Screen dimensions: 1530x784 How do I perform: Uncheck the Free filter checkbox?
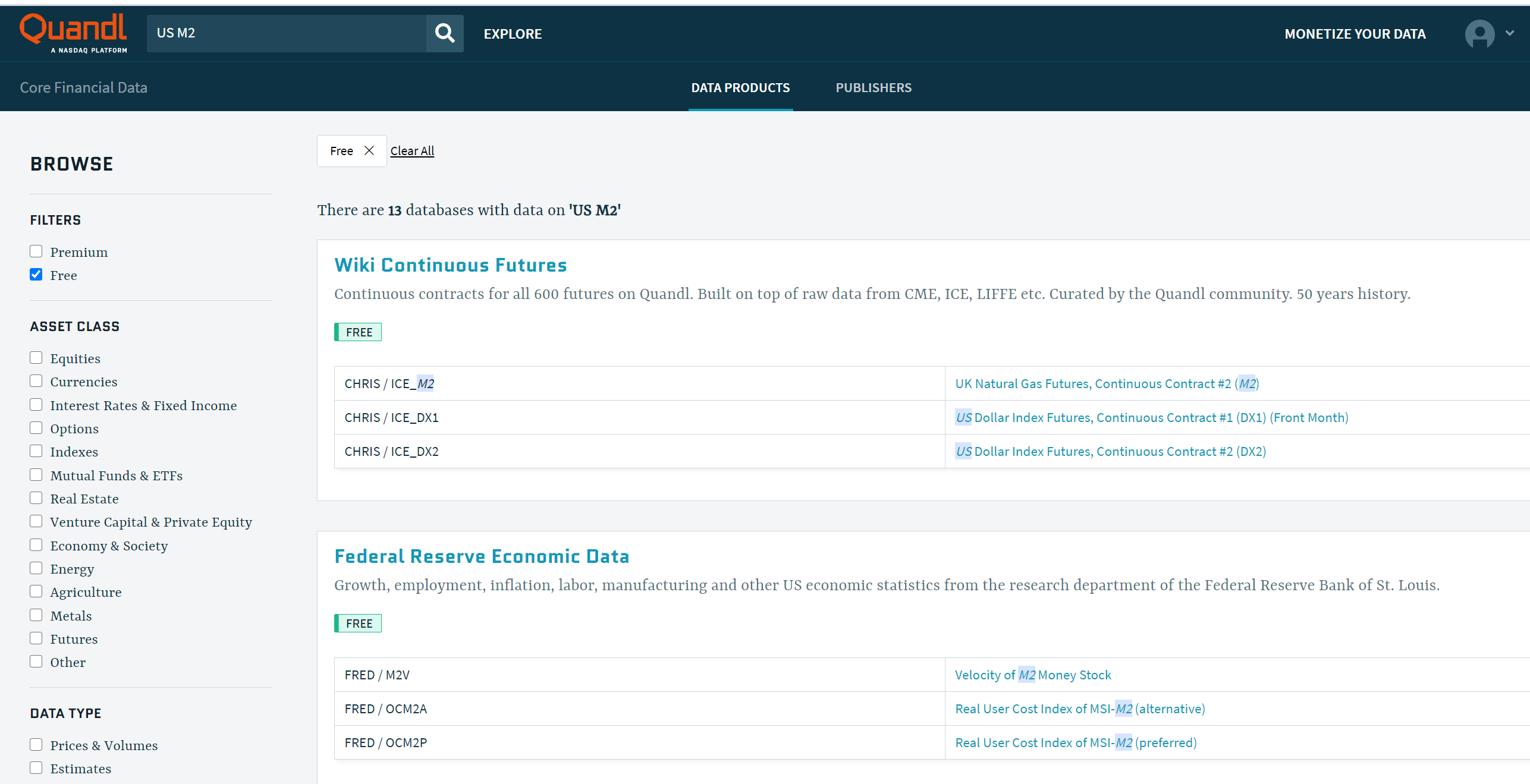click(36, 275)
